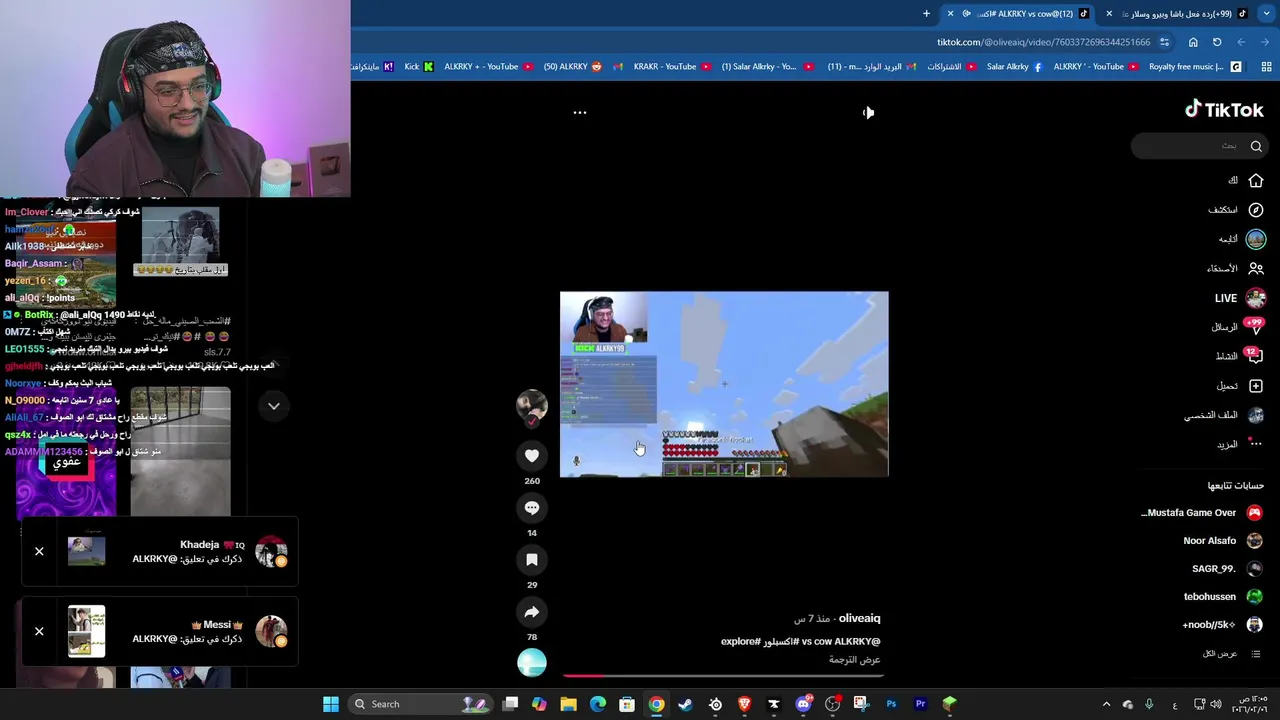1280x720 pixels.
Task: Open Messages with the 99+ badge
Action: 1240,327
